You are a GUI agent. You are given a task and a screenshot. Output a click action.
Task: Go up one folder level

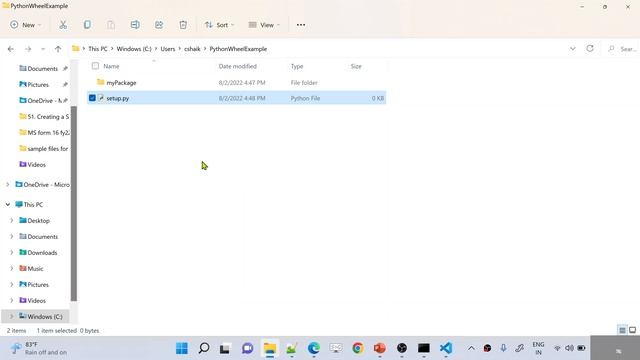(x=58, y=49)
